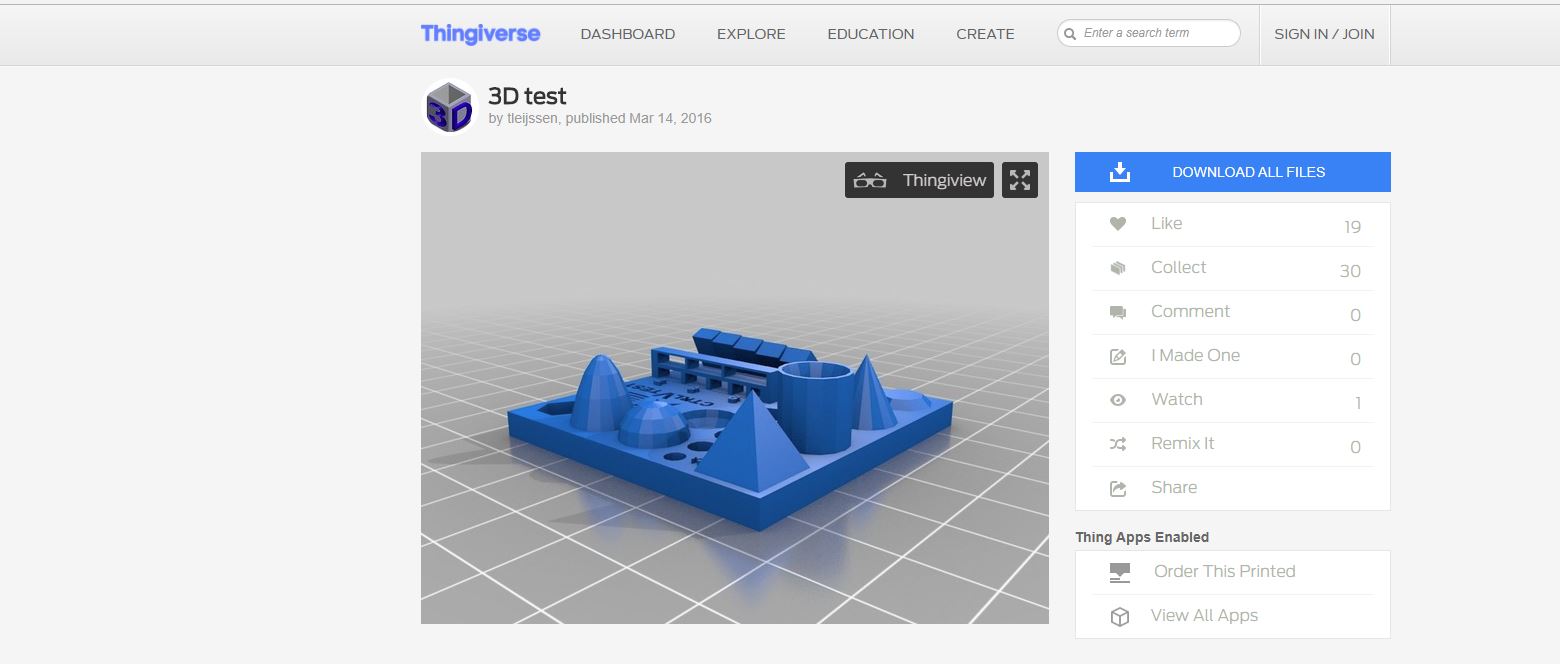Open the Share option
1560x664 pixels.
[1233, 488]
